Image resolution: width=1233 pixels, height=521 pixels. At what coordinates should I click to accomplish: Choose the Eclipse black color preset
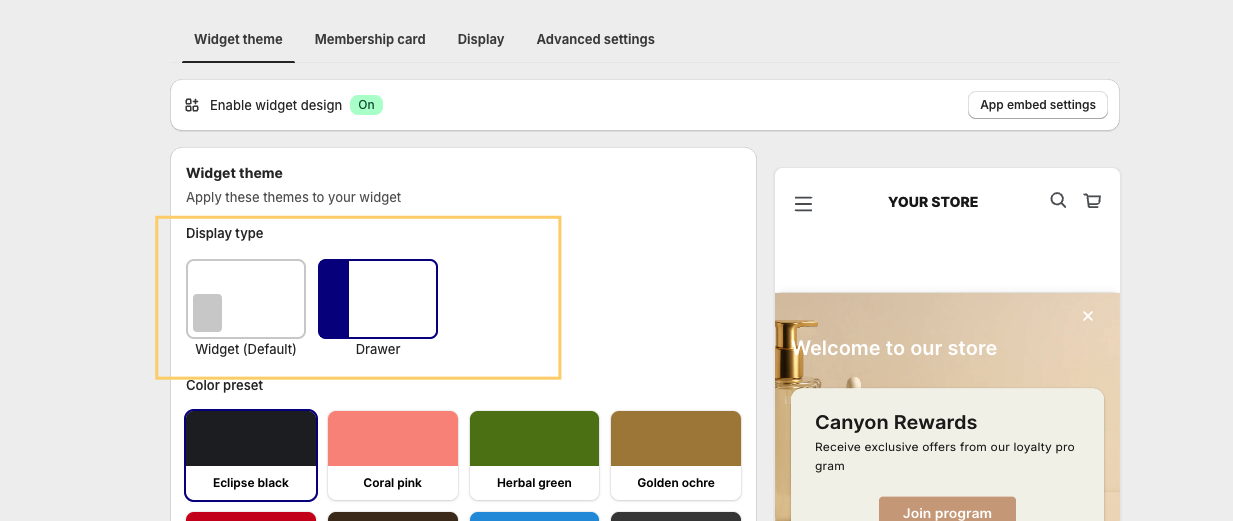[x=251, y=455]
